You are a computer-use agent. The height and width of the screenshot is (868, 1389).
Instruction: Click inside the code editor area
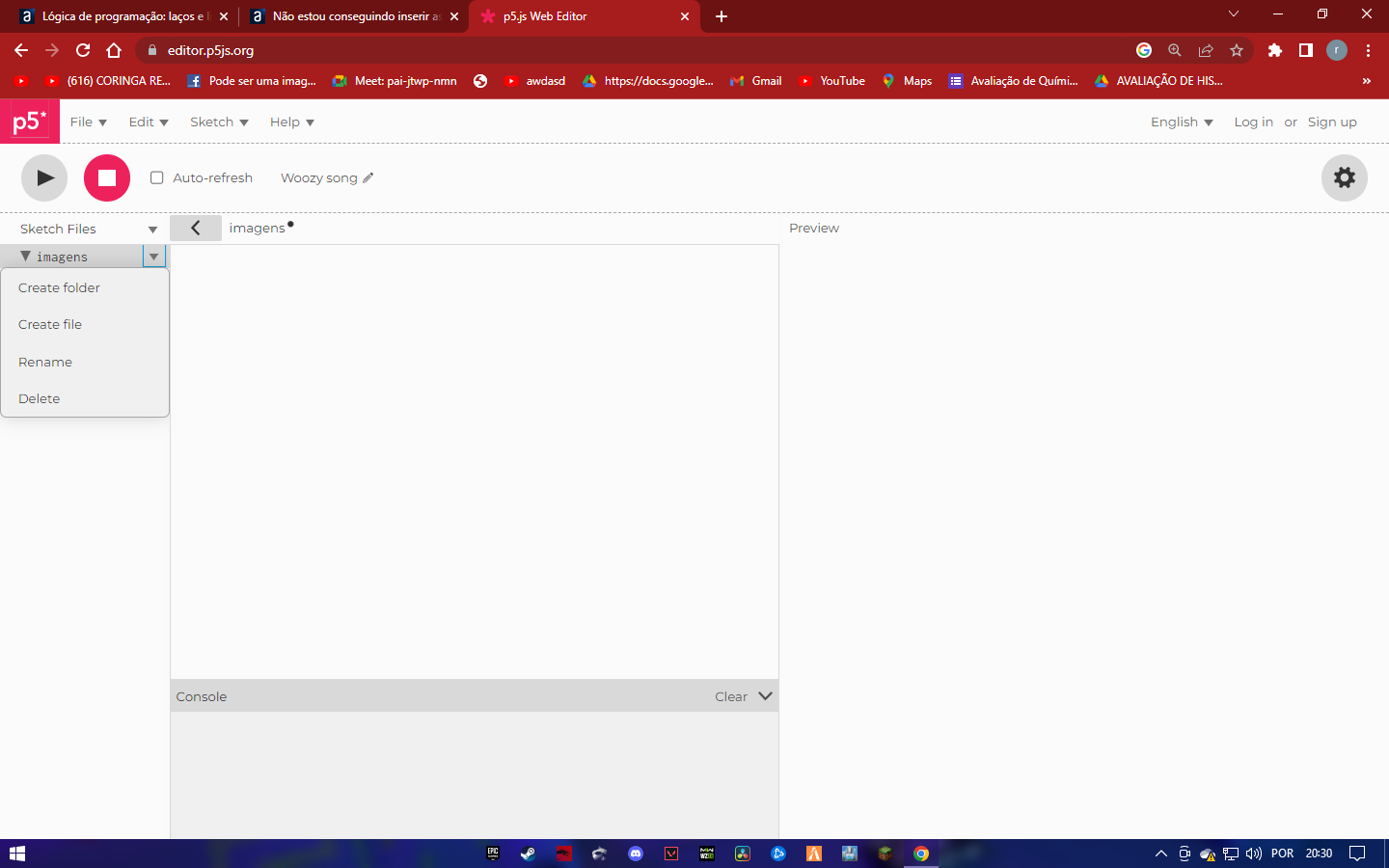(475, 461)
